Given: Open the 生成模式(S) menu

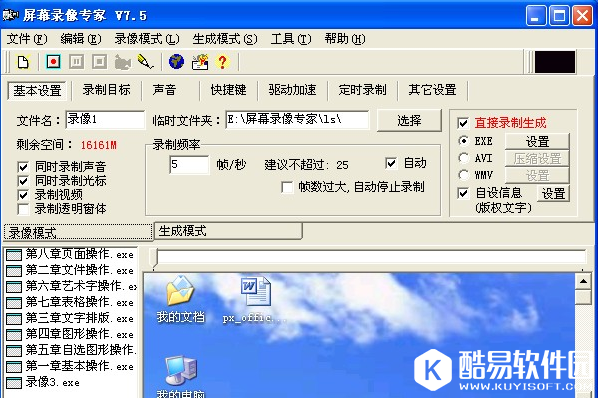Looking at the screenshot, I should [225, 39].
